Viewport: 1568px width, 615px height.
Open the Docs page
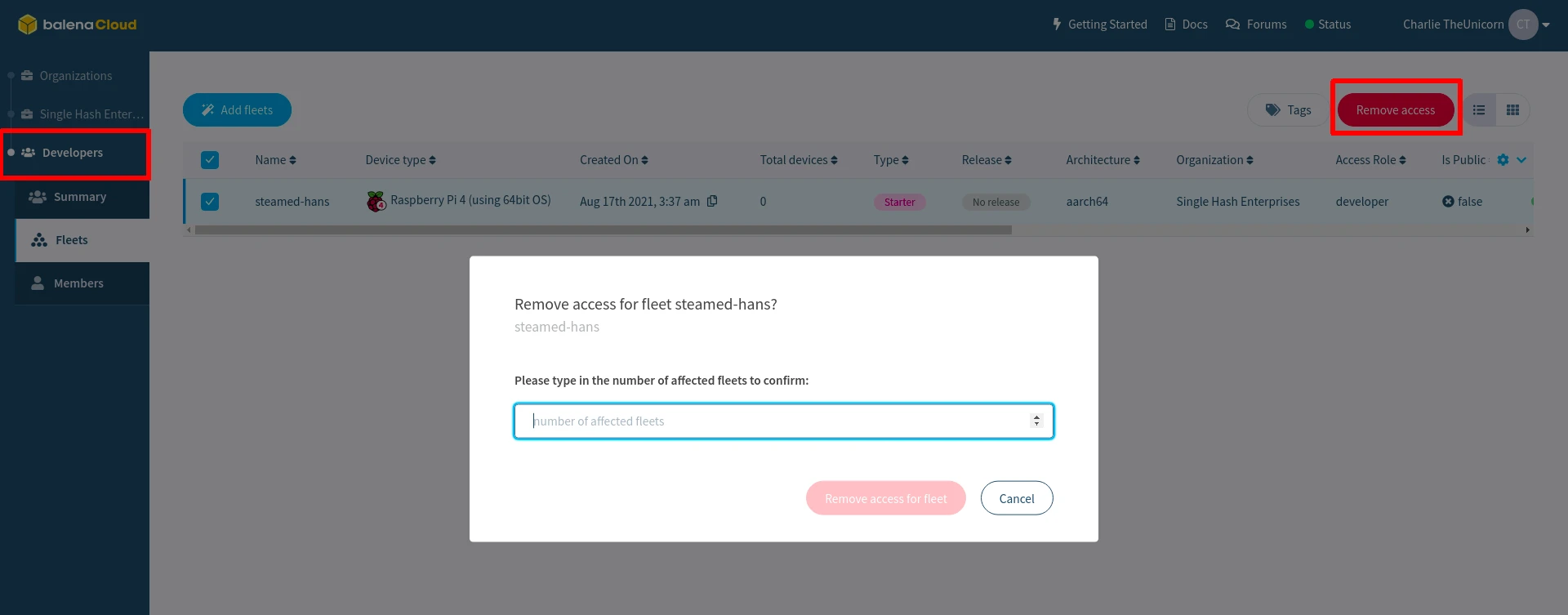click(1186, 25)
